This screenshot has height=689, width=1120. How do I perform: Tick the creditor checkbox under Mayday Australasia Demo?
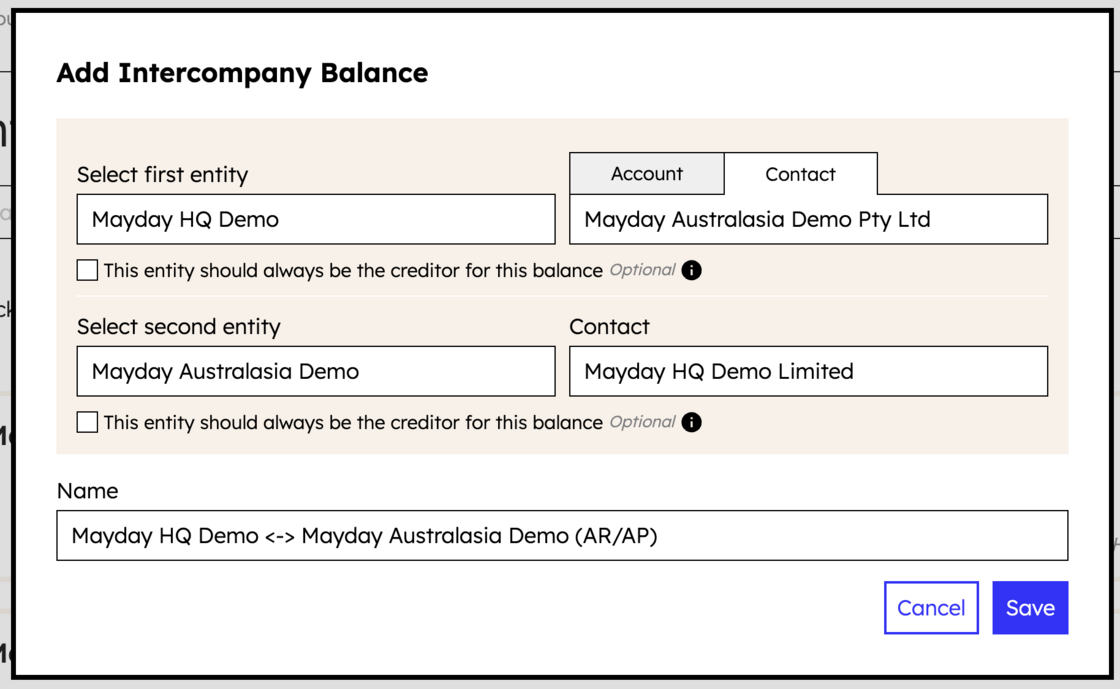[87, 422]
